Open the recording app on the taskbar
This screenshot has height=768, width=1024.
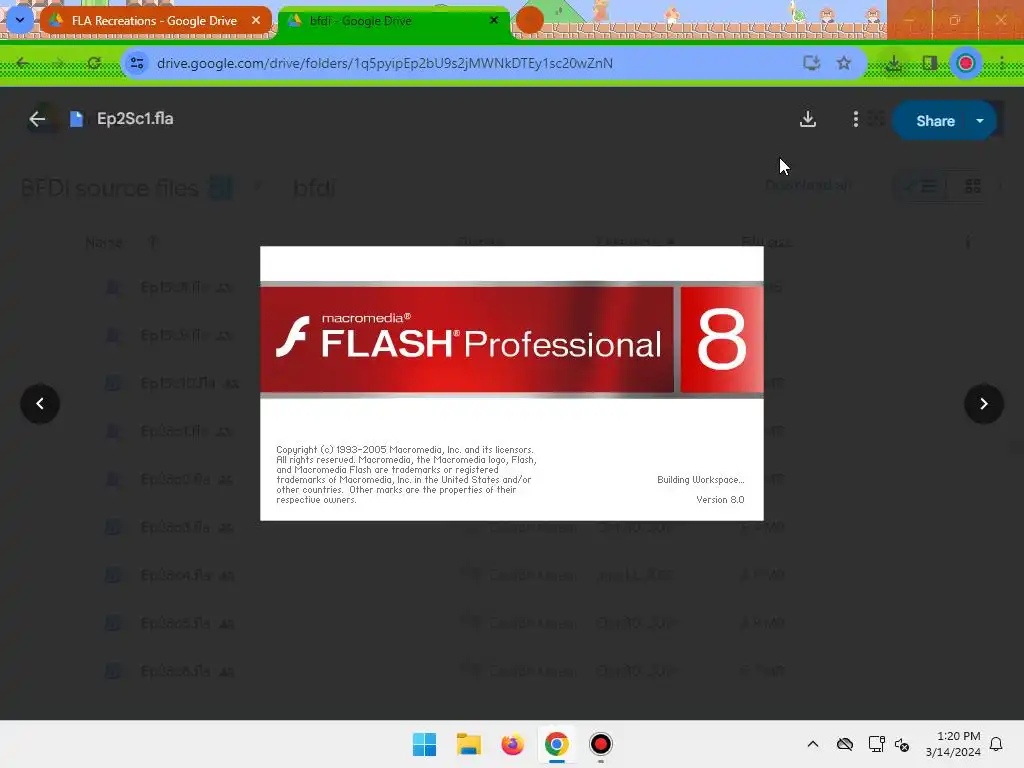[600, 744]
